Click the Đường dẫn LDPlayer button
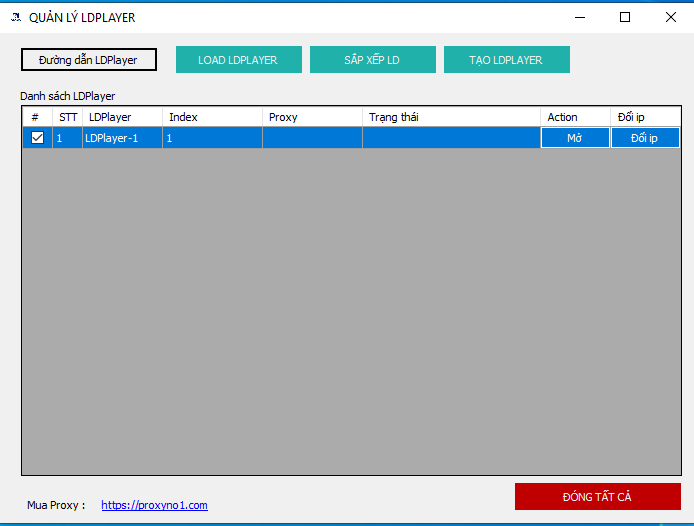 coord(89,60)
